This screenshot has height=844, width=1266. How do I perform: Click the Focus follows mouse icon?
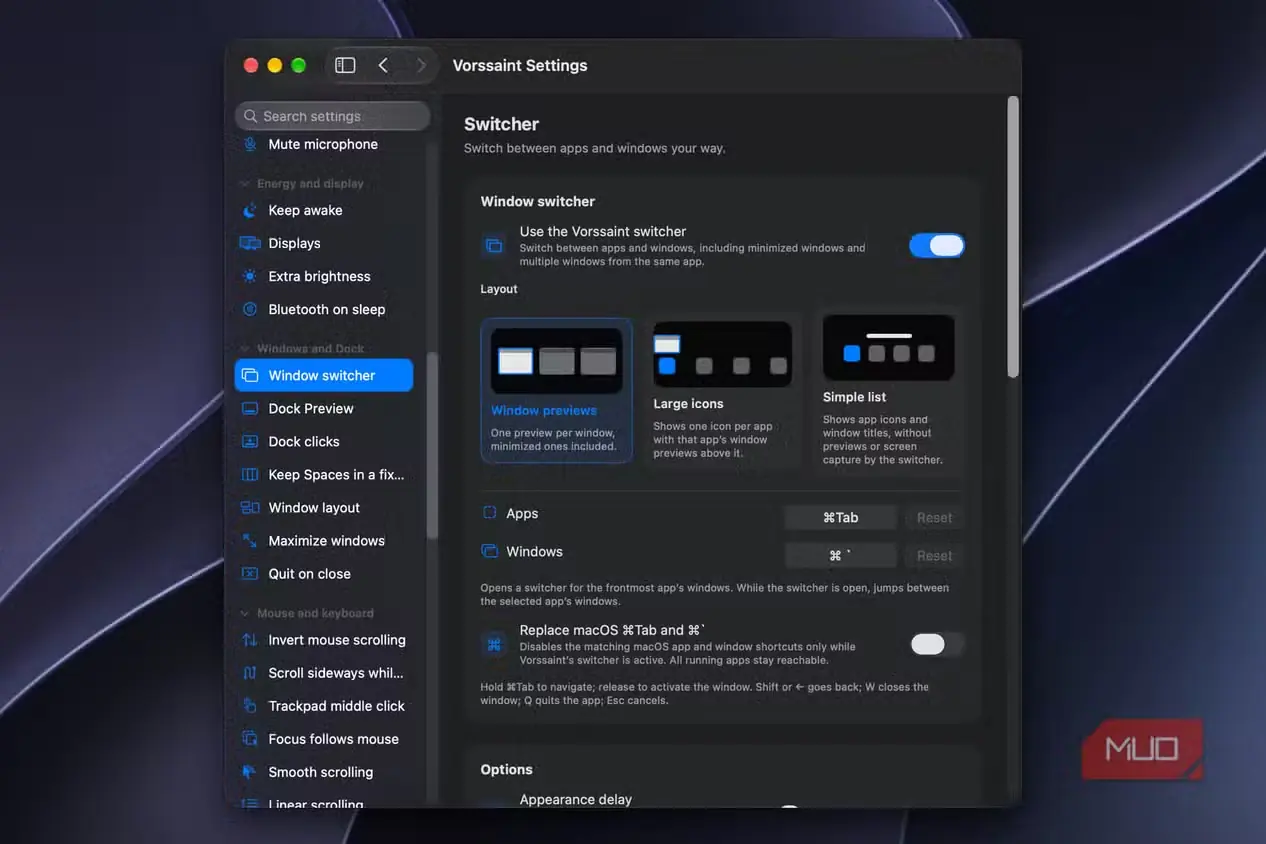[x=250, y=739]
